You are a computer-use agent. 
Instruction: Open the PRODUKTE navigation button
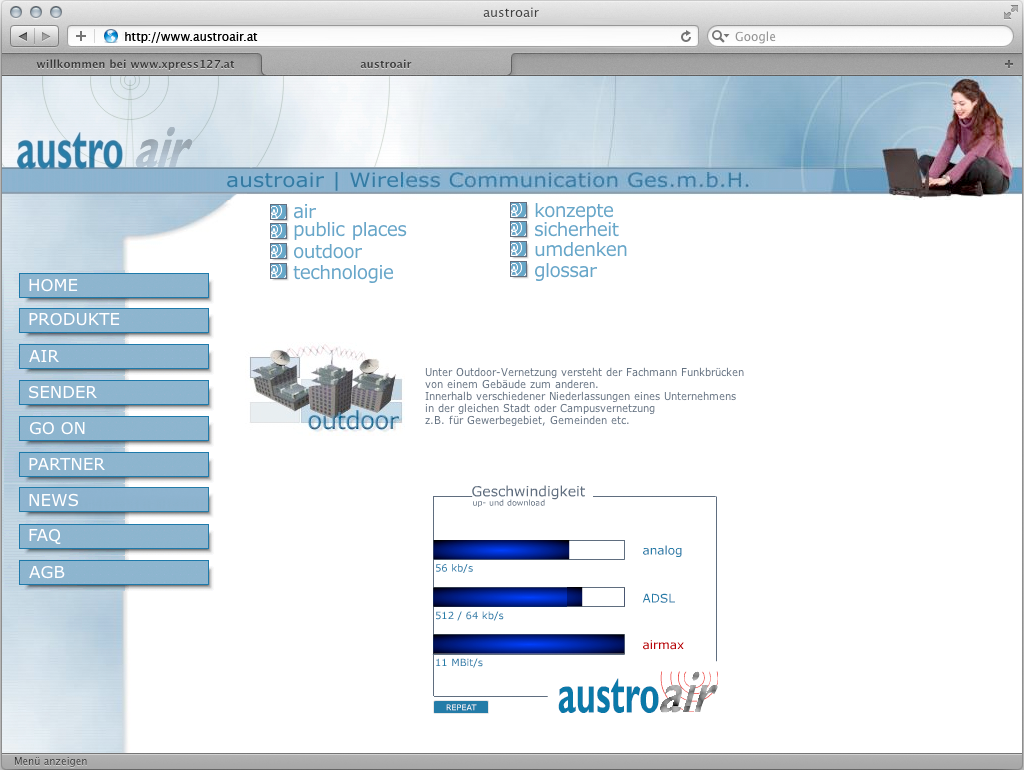pyautogui.click(x=114, y=320)
